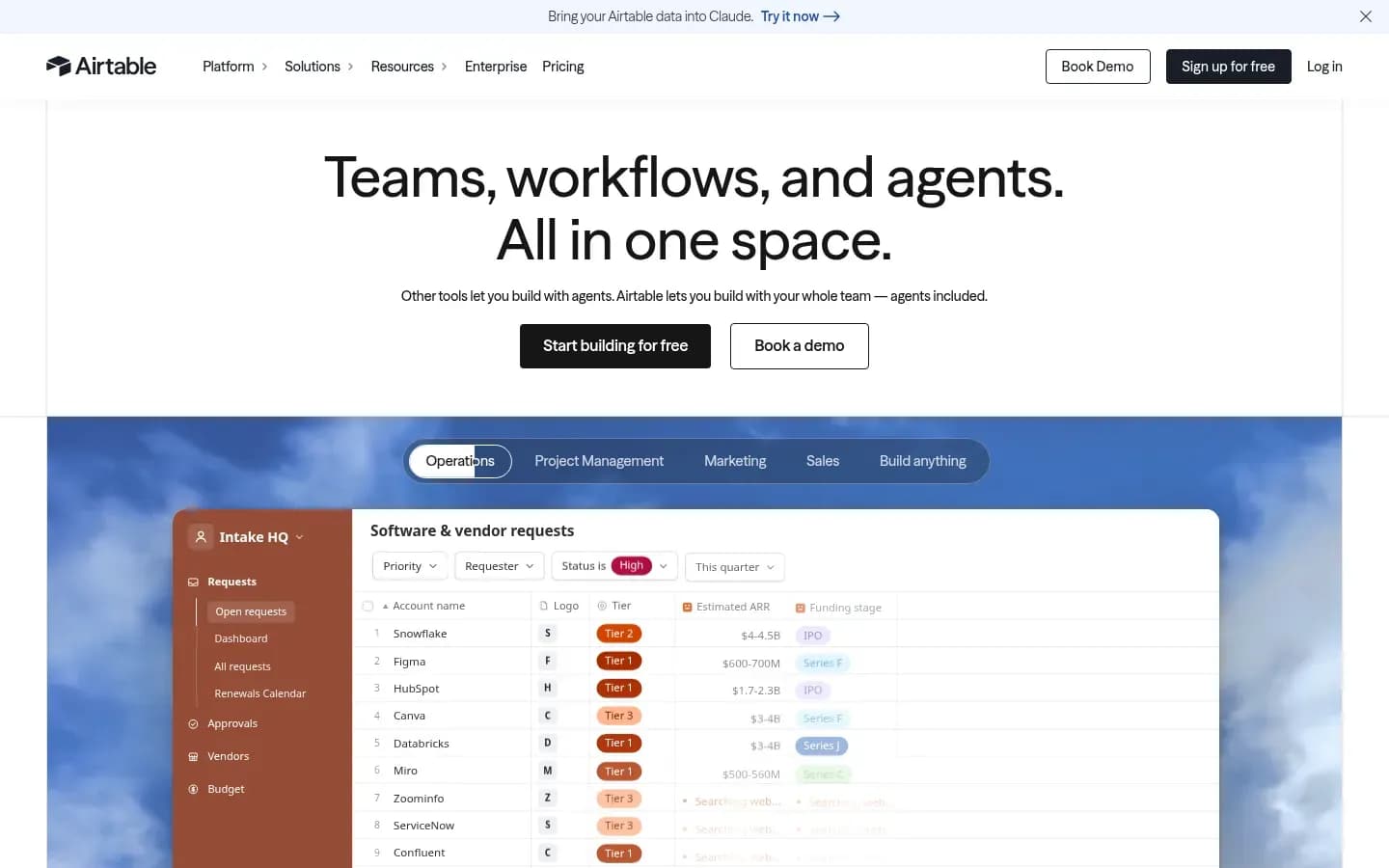Image resolution: width=1389 pixels, height=868 pixels.
Task: Switch to the Marketing tab
Action: pos(735,461)
